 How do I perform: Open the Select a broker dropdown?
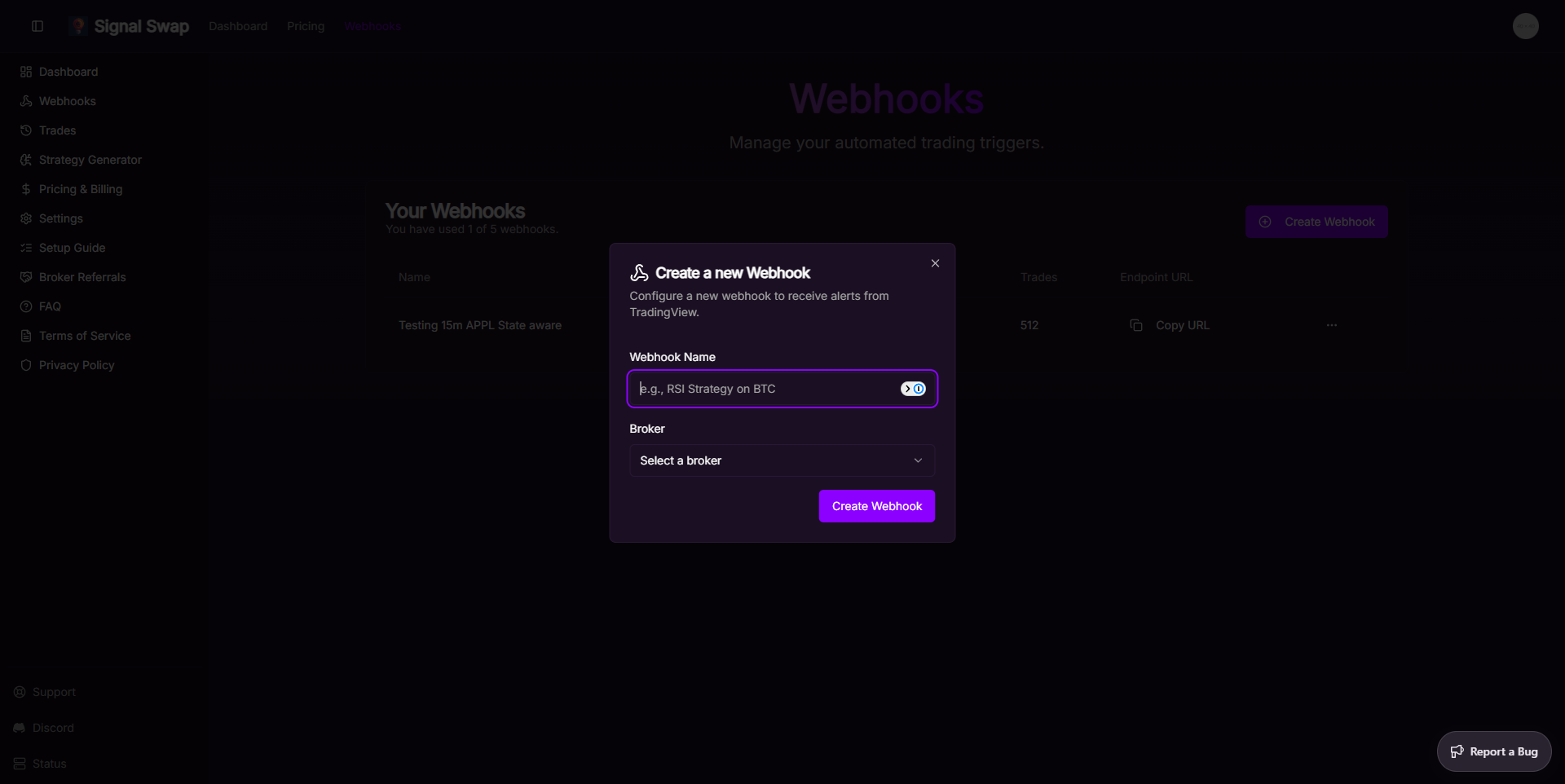[x=781, y=460]
